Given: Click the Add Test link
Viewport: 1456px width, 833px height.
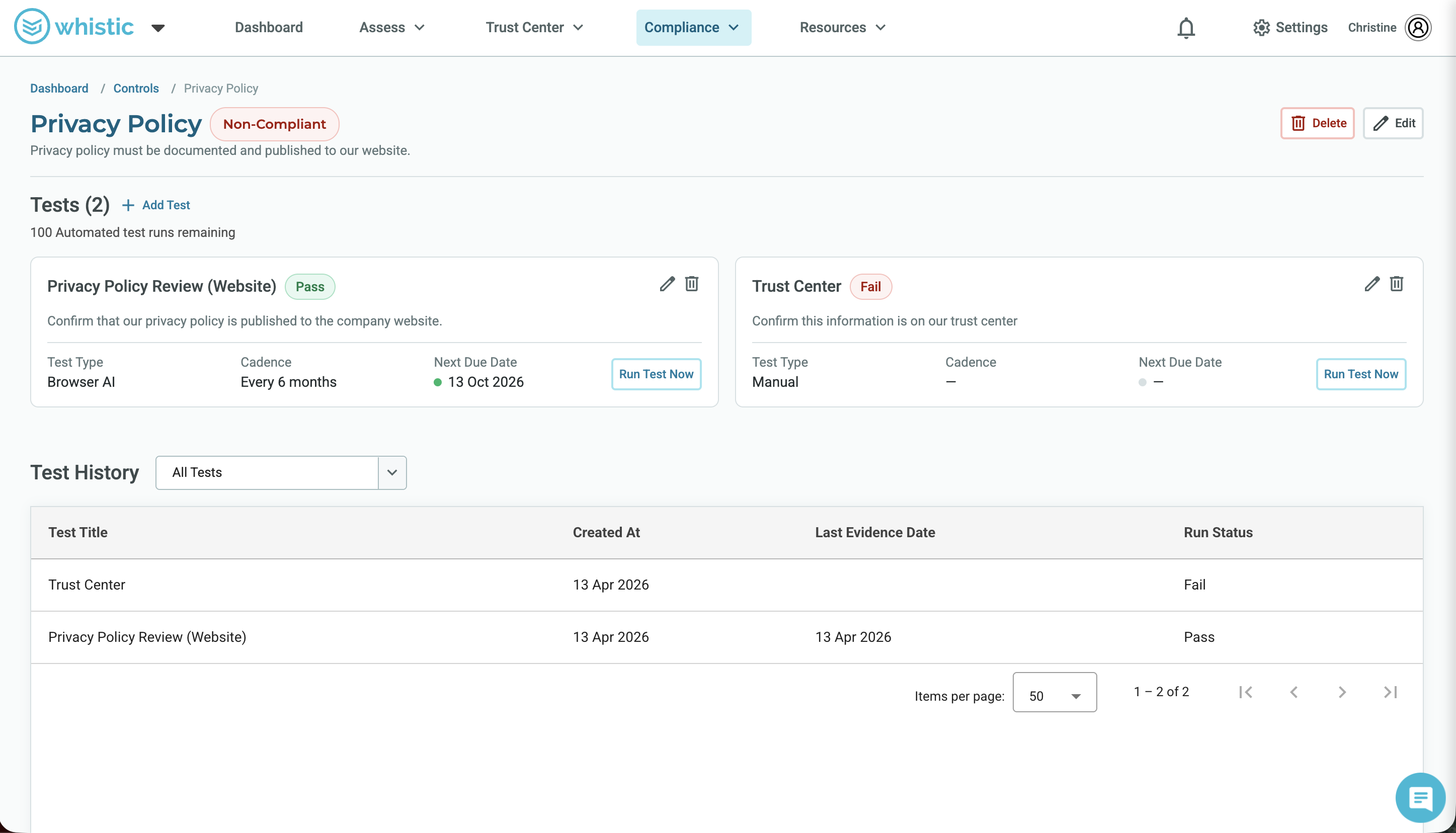Looking at the screenshot, I should (166, 205).
